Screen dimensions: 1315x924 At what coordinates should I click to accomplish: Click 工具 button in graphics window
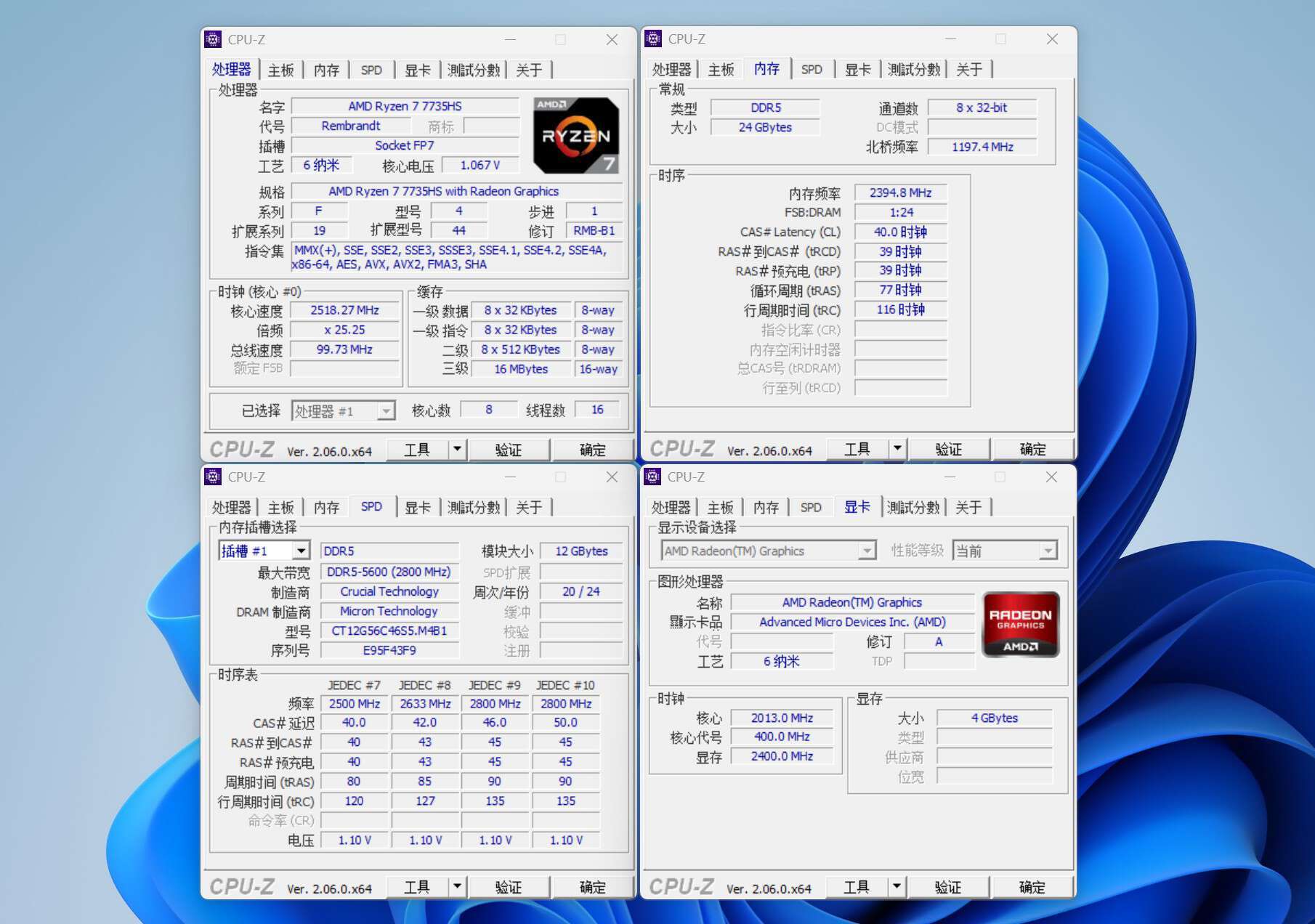click(x=857, y=887)
